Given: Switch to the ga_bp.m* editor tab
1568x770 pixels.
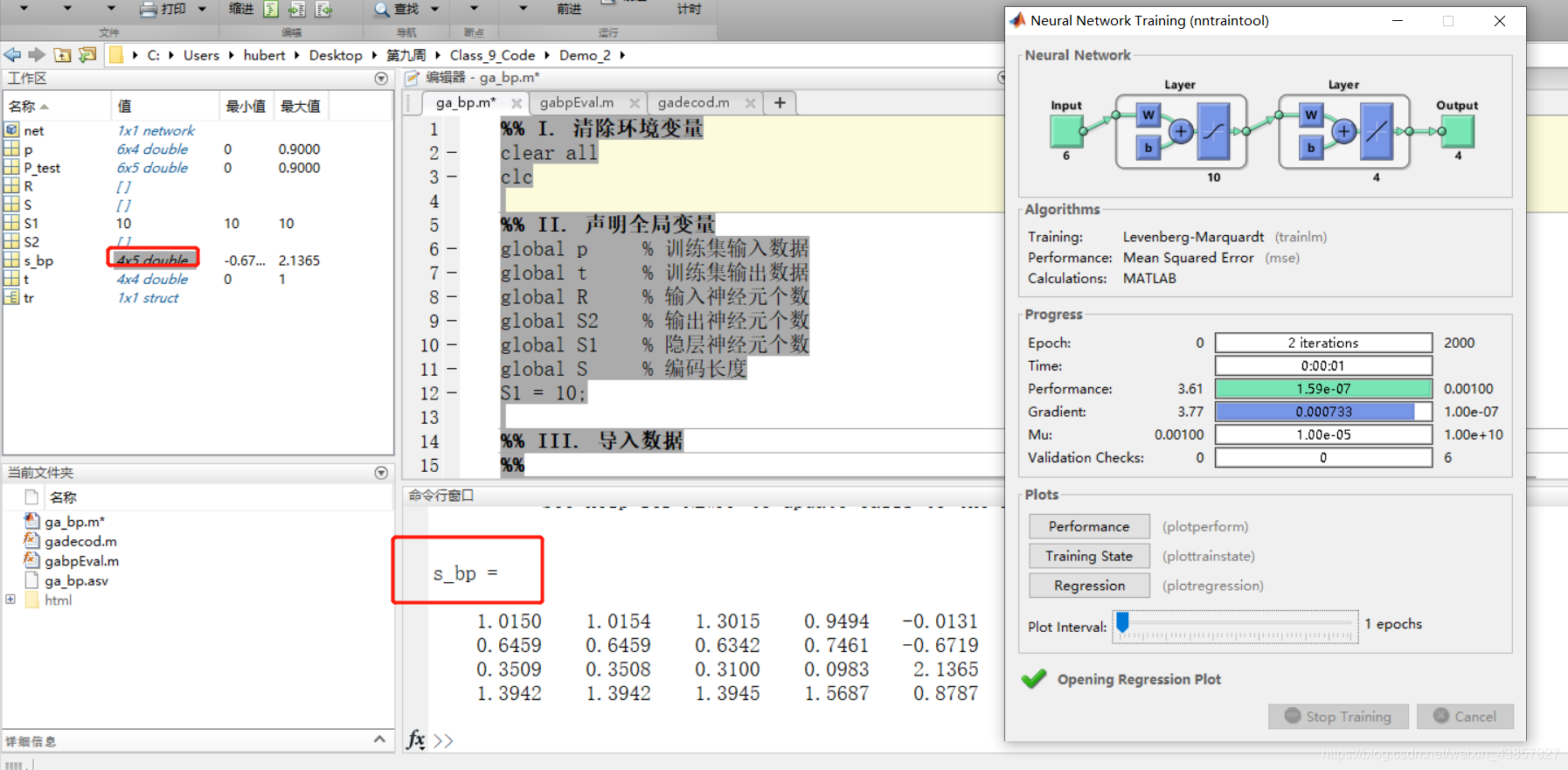Looking at the screenshot, I should (x=466, y=103).
